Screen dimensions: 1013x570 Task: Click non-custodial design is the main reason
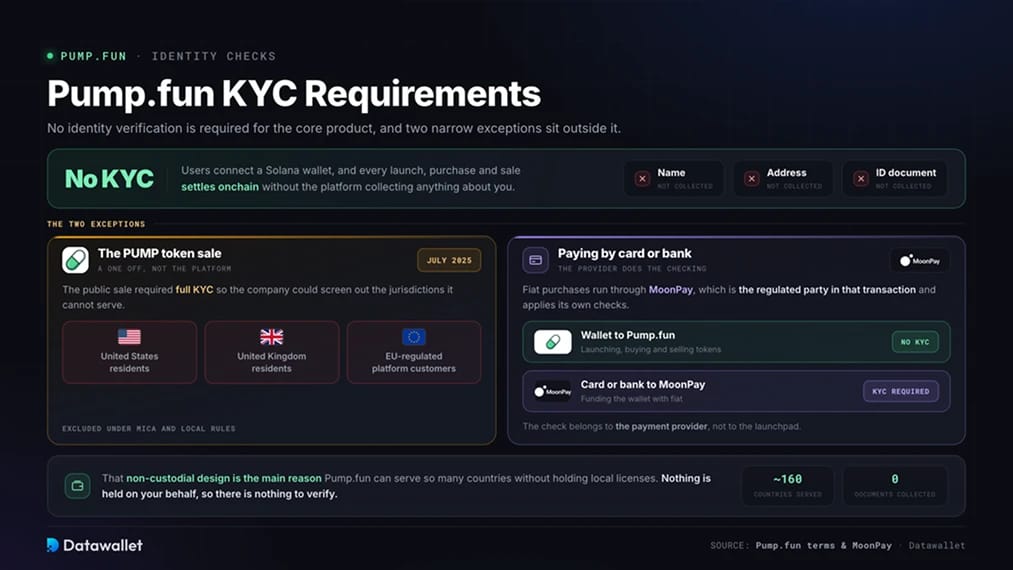[x=224, y=478]
